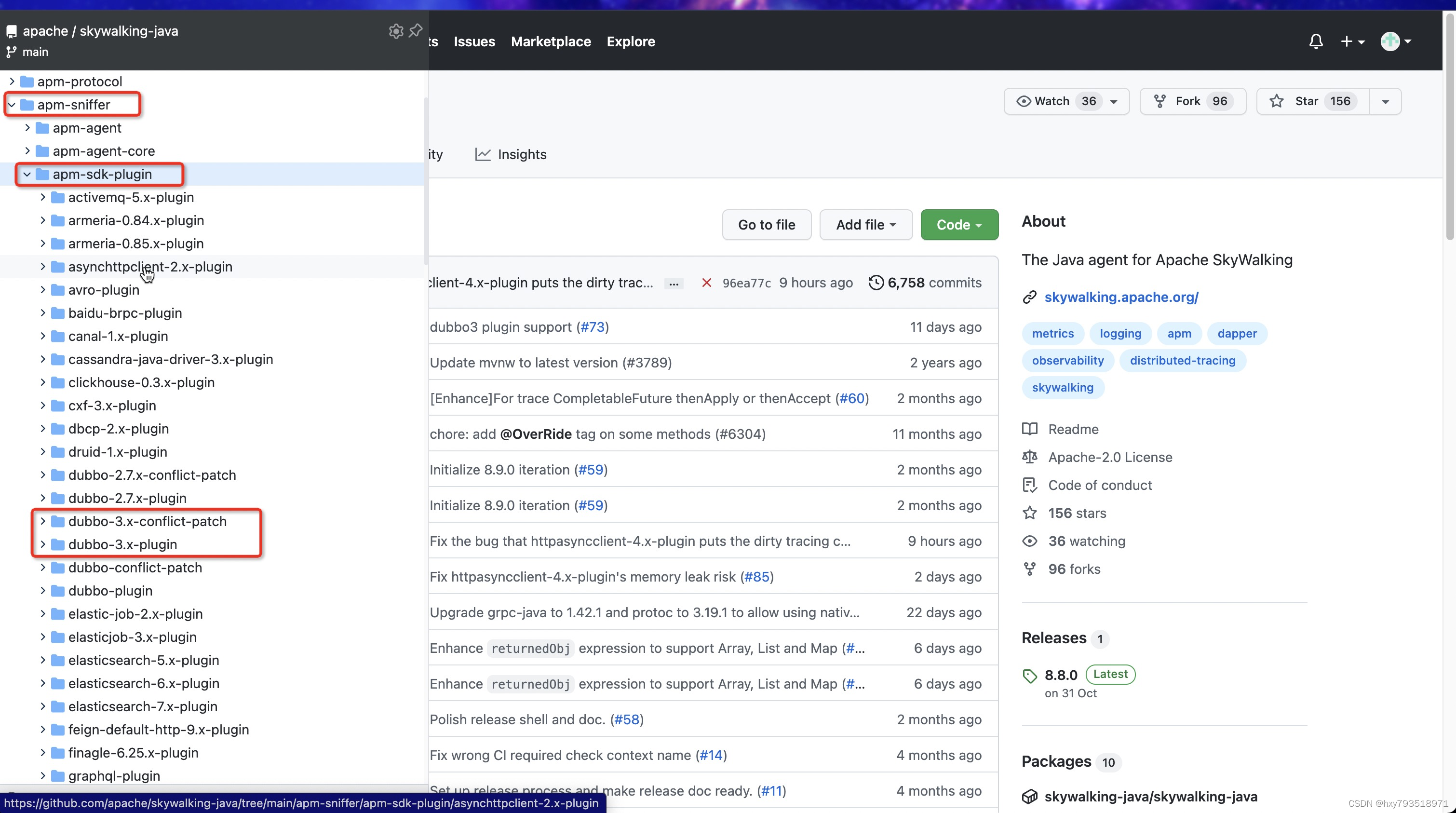
Task: Click Go to file button
Action: 767,224
